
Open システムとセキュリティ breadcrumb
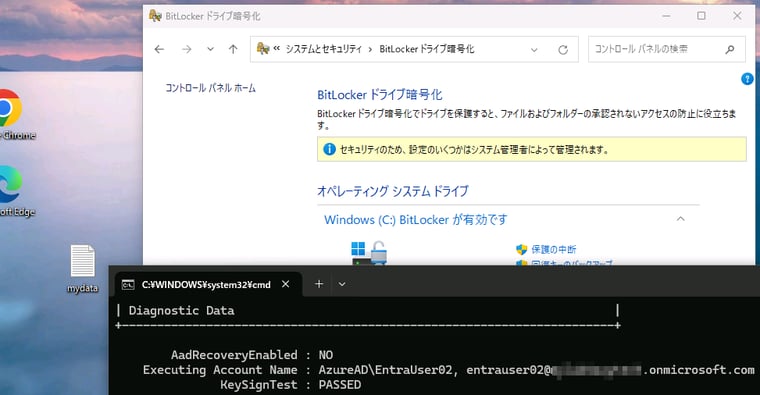point(323,49)
